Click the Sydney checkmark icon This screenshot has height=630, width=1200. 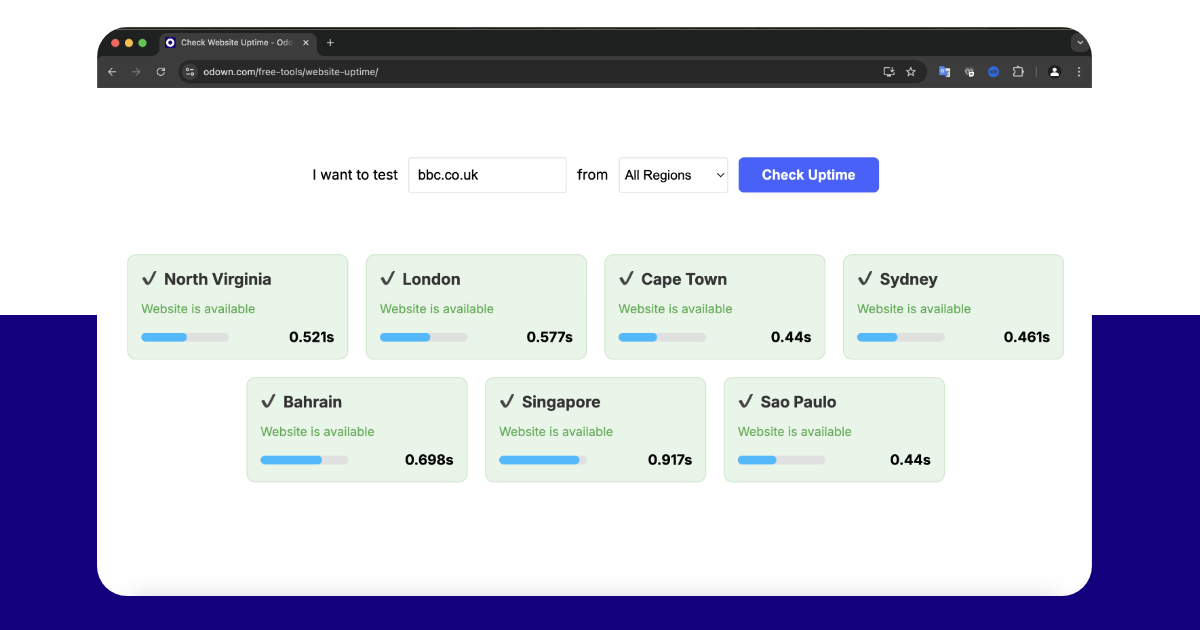coord(865,278)
